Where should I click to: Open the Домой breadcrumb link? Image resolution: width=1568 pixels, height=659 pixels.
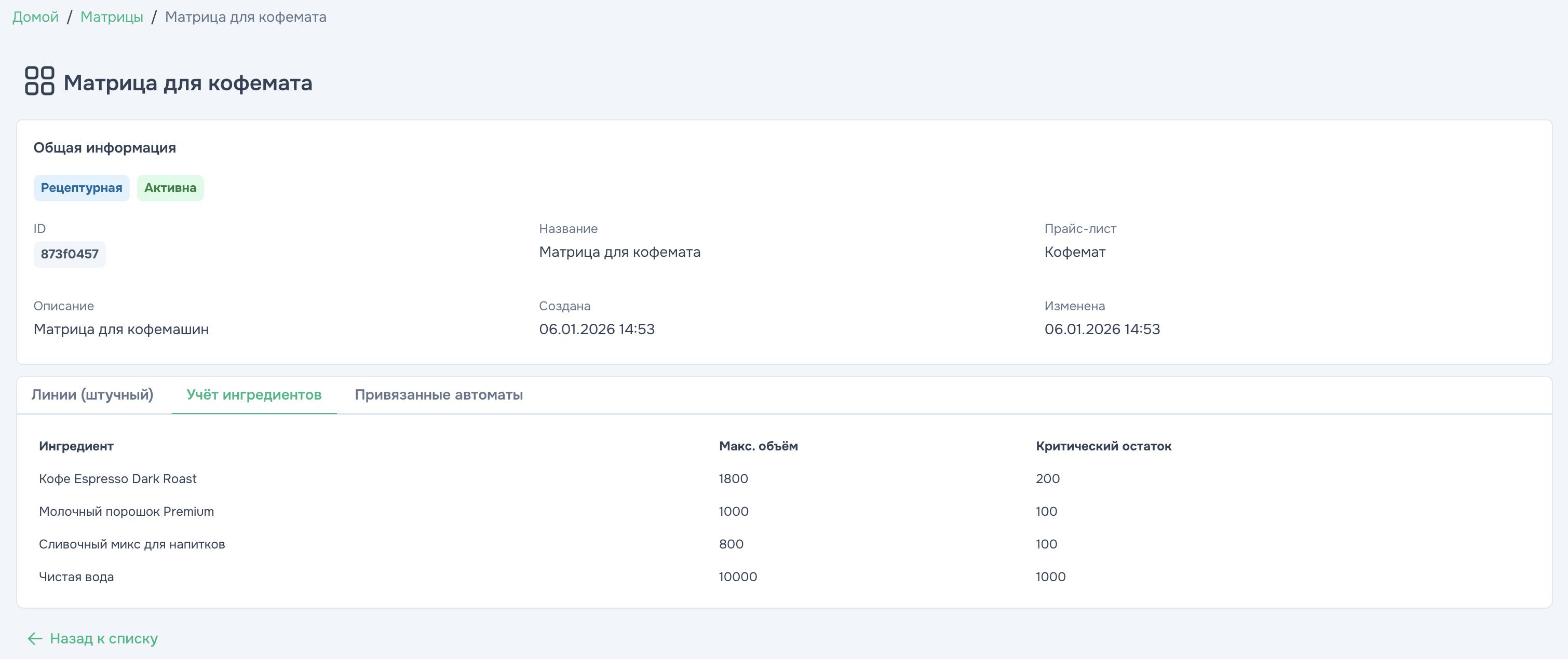(35, 17)
